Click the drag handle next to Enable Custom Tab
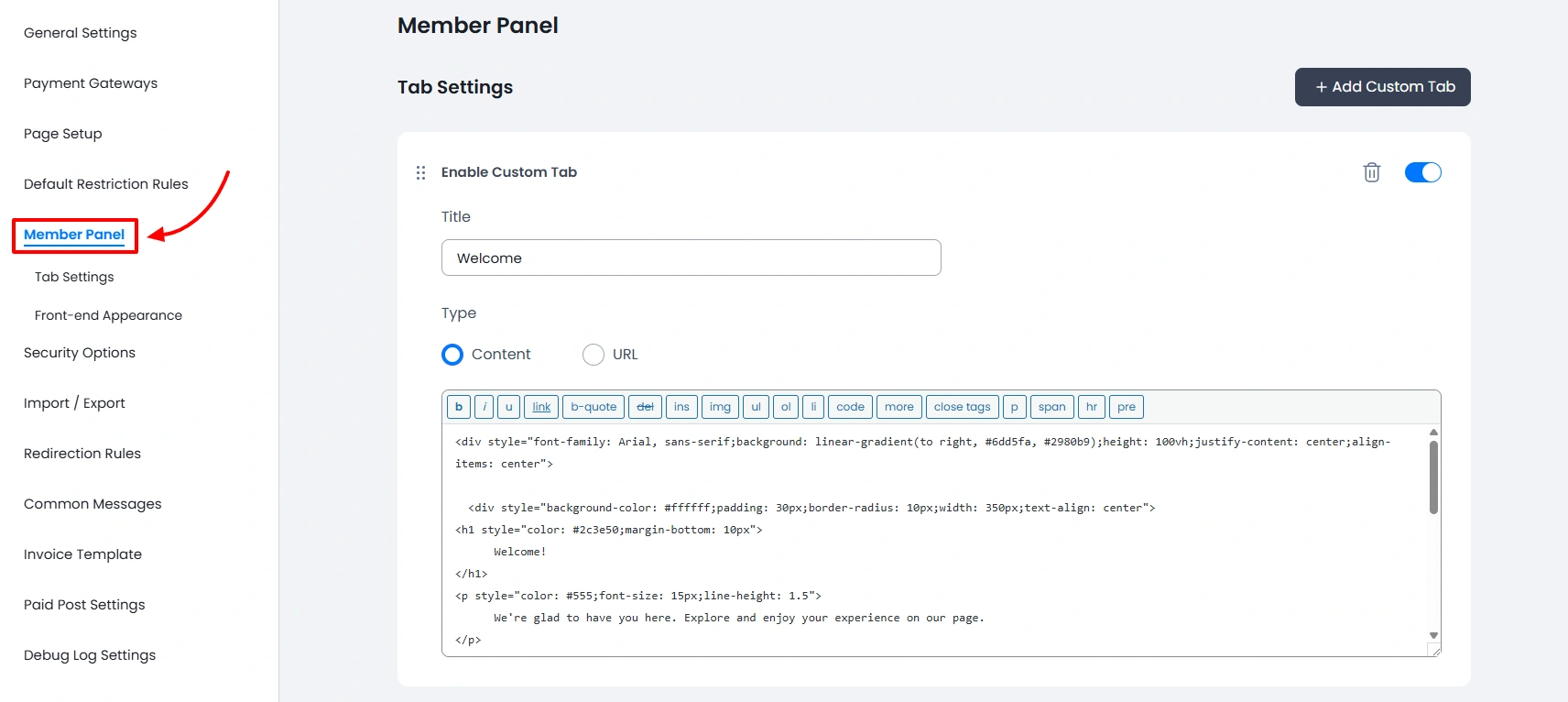 click(420, 171)
